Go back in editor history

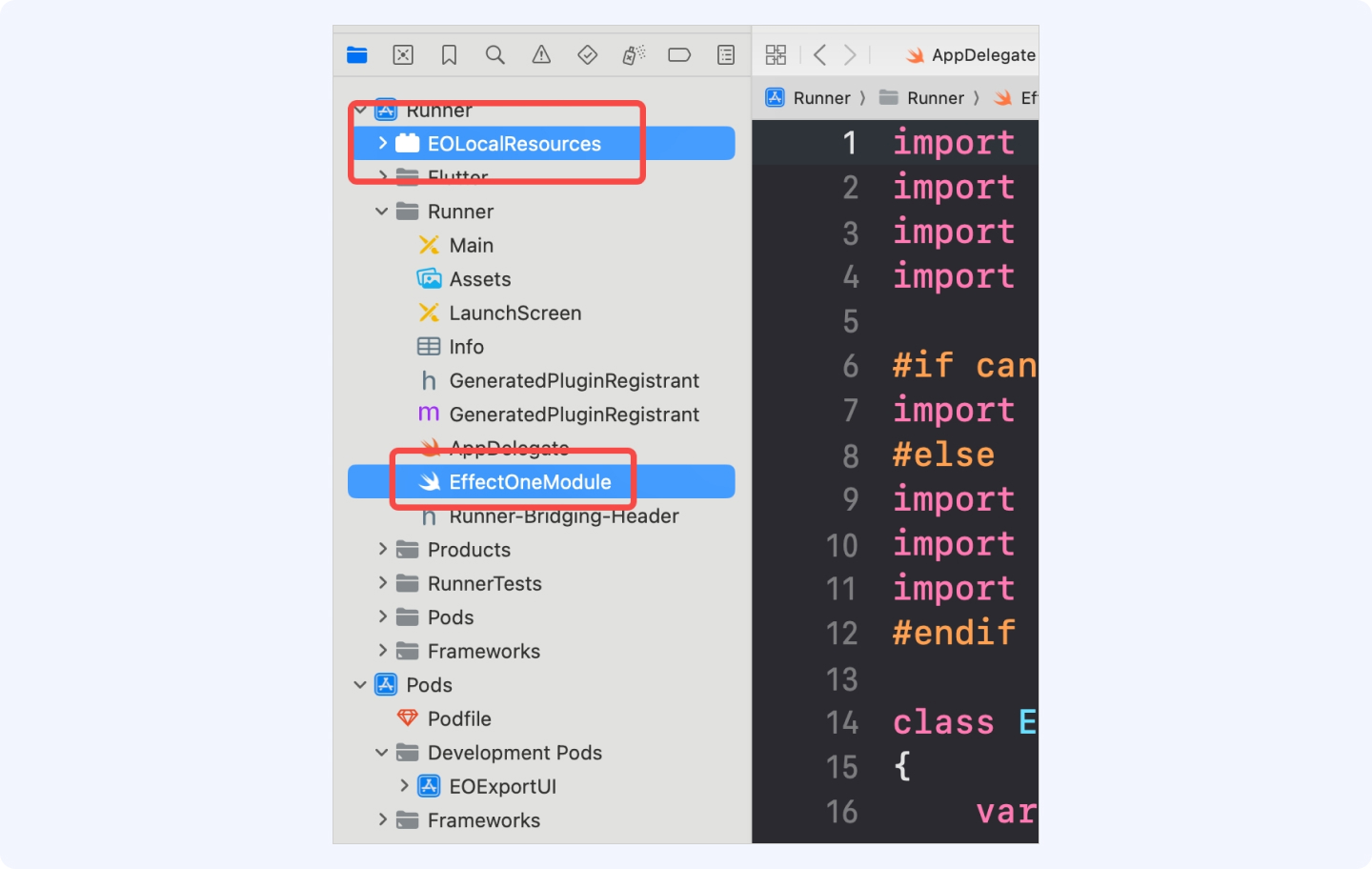(819, 55)
